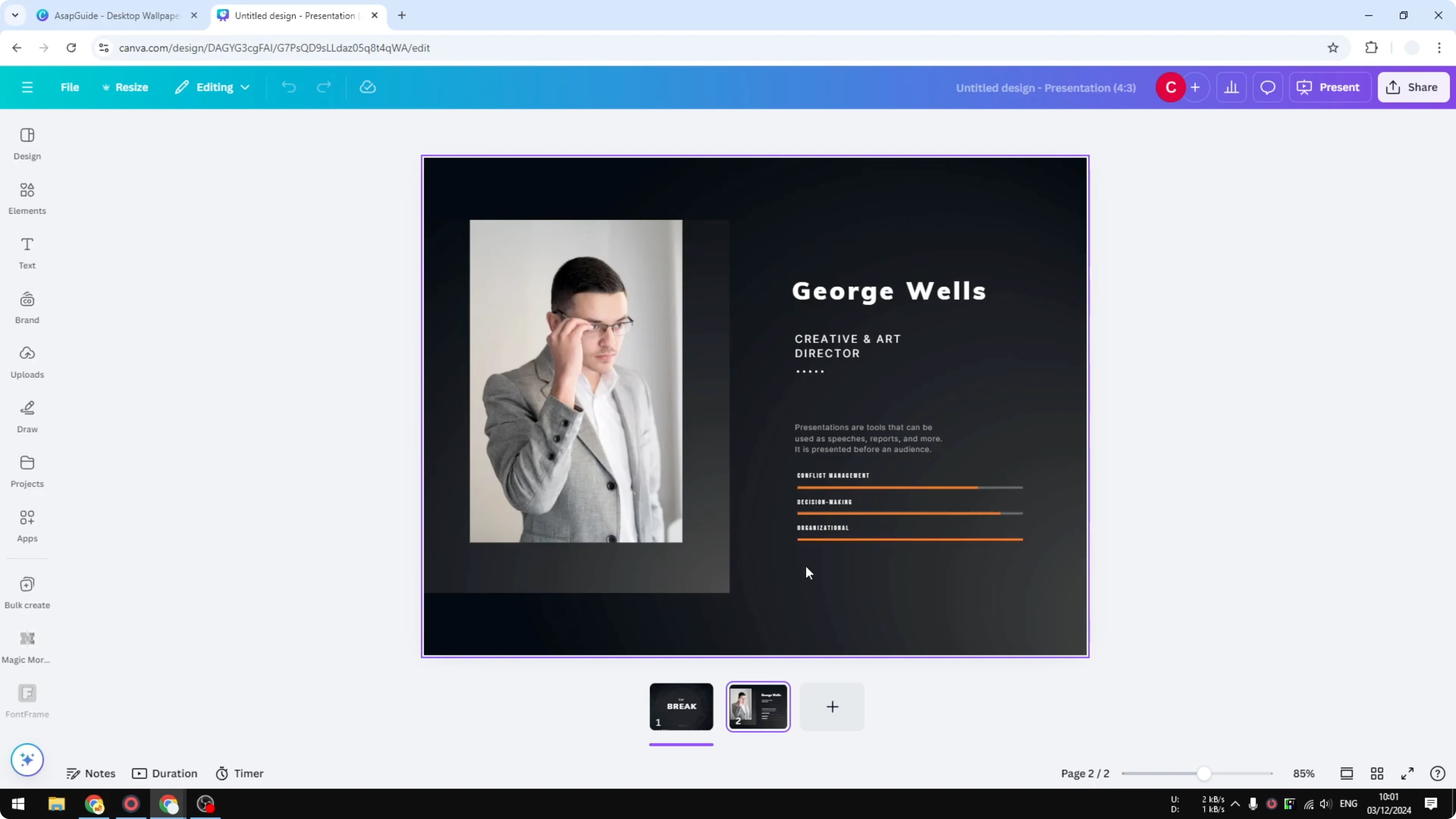
Task: Open the Projects panel
Action: pyautogui.click(x=27, y=470)
